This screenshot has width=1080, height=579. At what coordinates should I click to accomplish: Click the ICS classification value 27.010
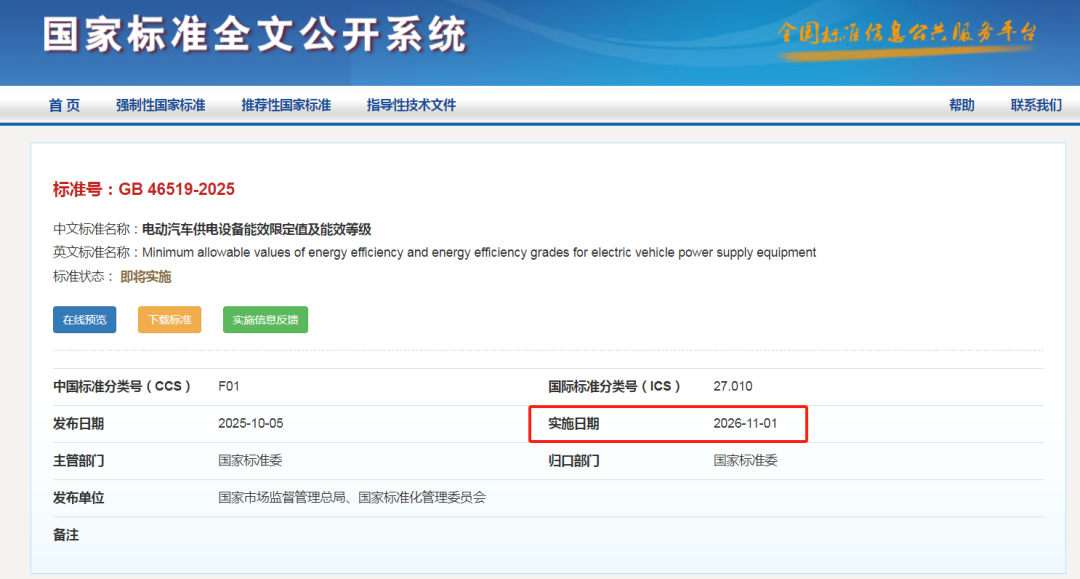point(733,386)
